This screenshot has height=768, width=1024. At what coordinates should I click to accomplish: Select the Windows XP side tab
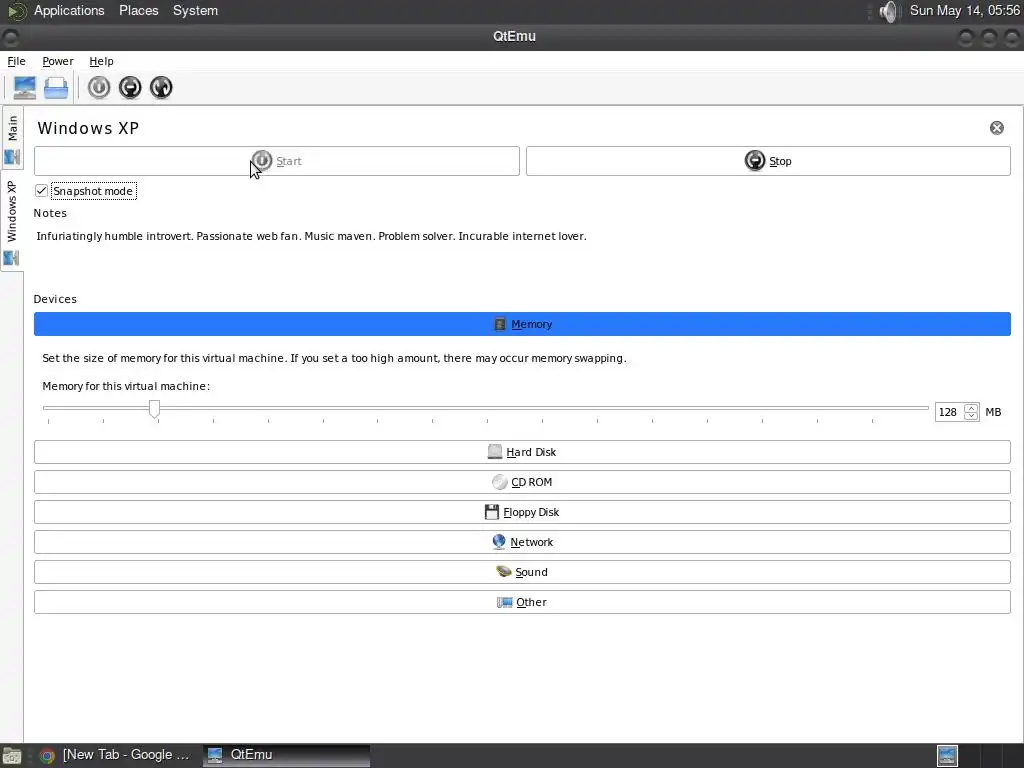[12, 221]
